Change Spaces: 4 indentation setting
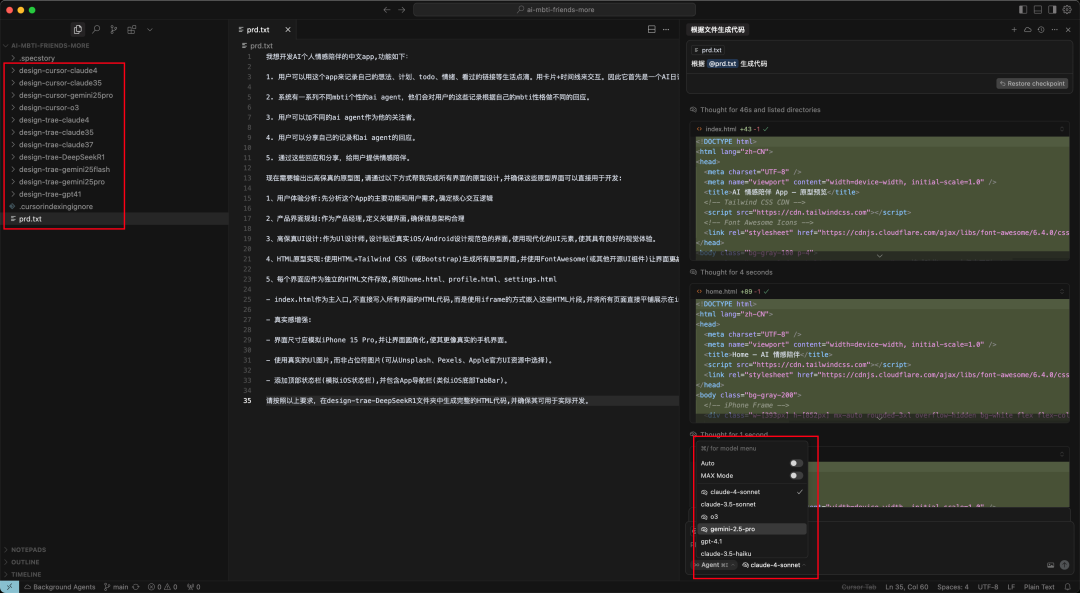1080x593 pixels. pos(953,587)
